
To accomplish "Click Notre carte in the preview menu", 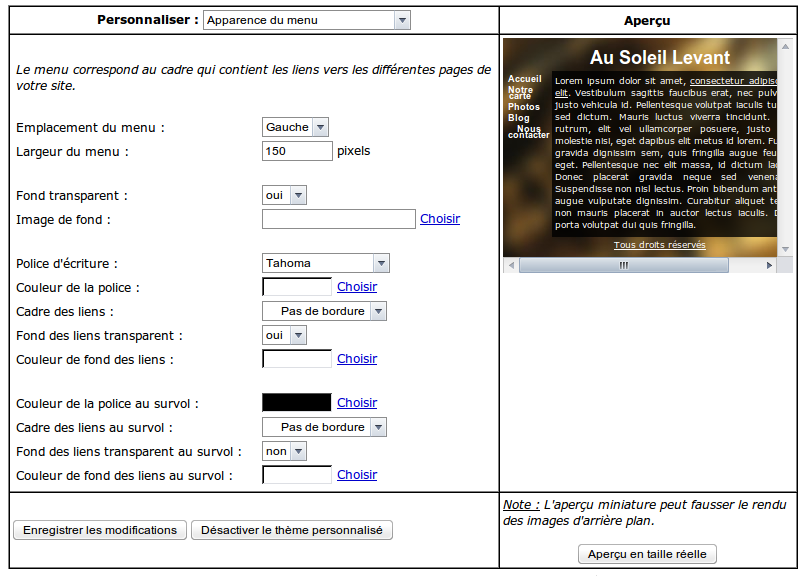I will pos(520,92).
